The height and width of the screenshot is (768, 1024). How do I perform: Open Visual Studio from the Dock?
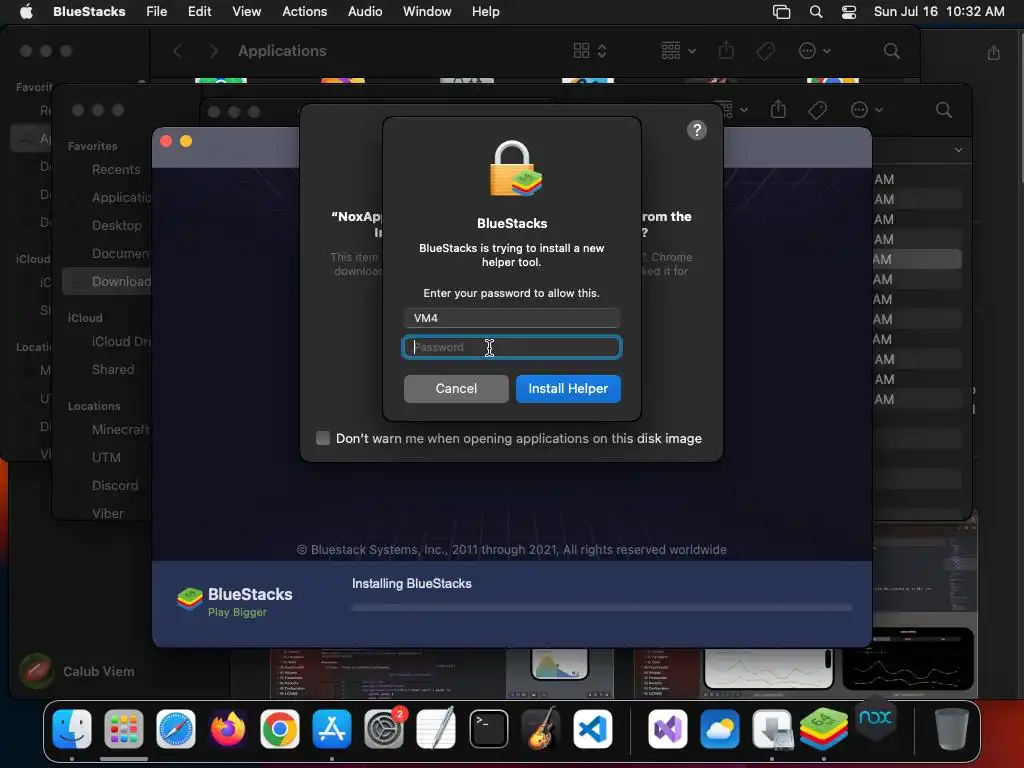click(x=667, y=729)
